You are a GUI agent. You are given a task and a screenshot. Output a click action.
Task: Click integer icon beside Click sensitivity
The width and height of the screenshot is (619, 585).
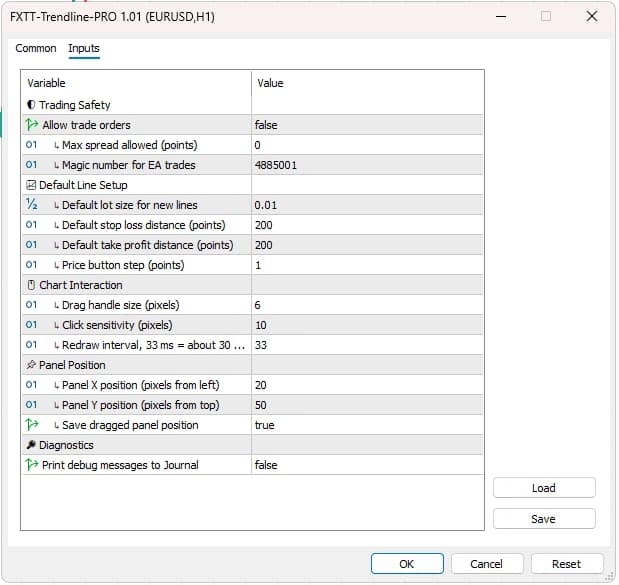pos(31,324)
